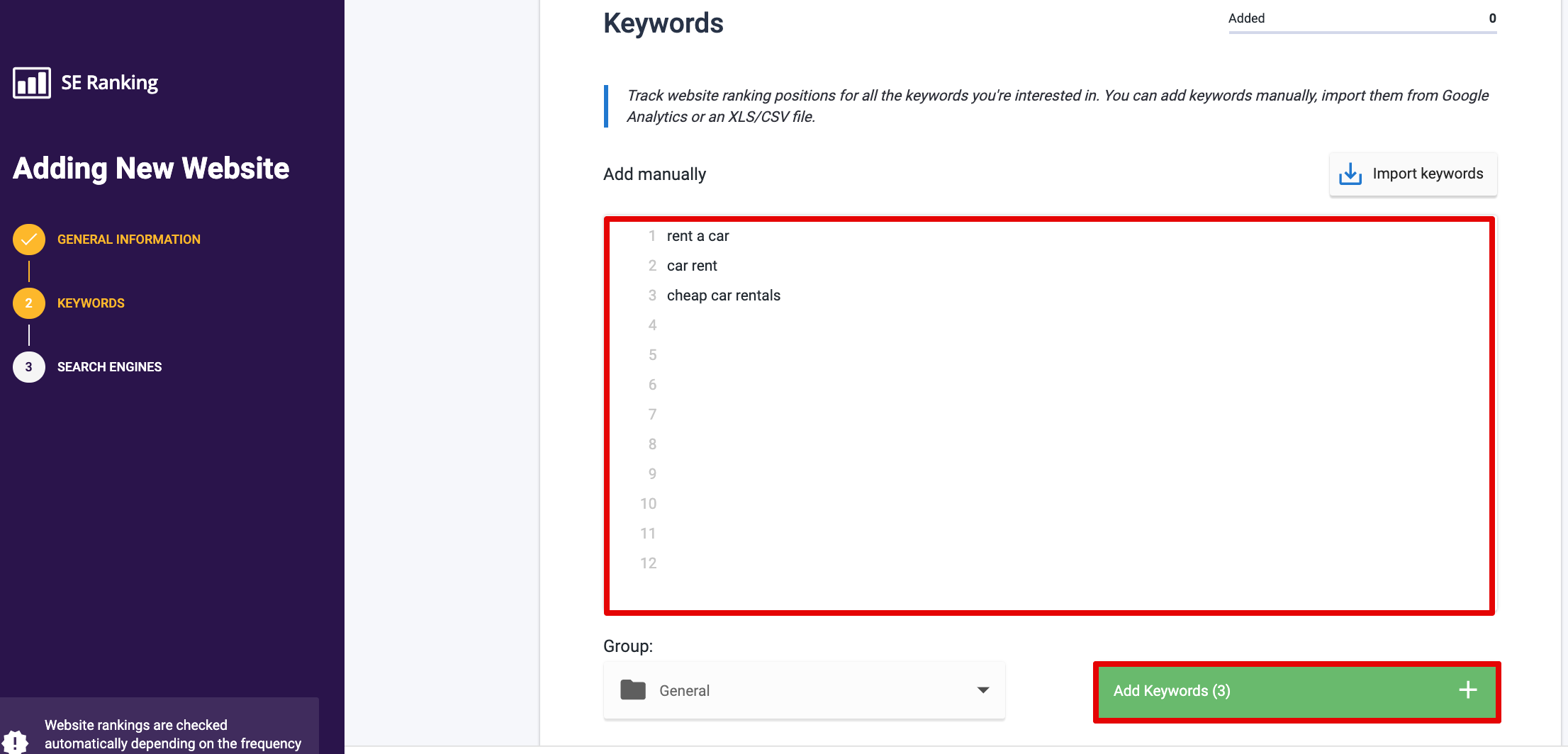This screenshot has width=1568, height=754.
Task: Click the Keywords step number 2 circle
Action: [29, 303]
